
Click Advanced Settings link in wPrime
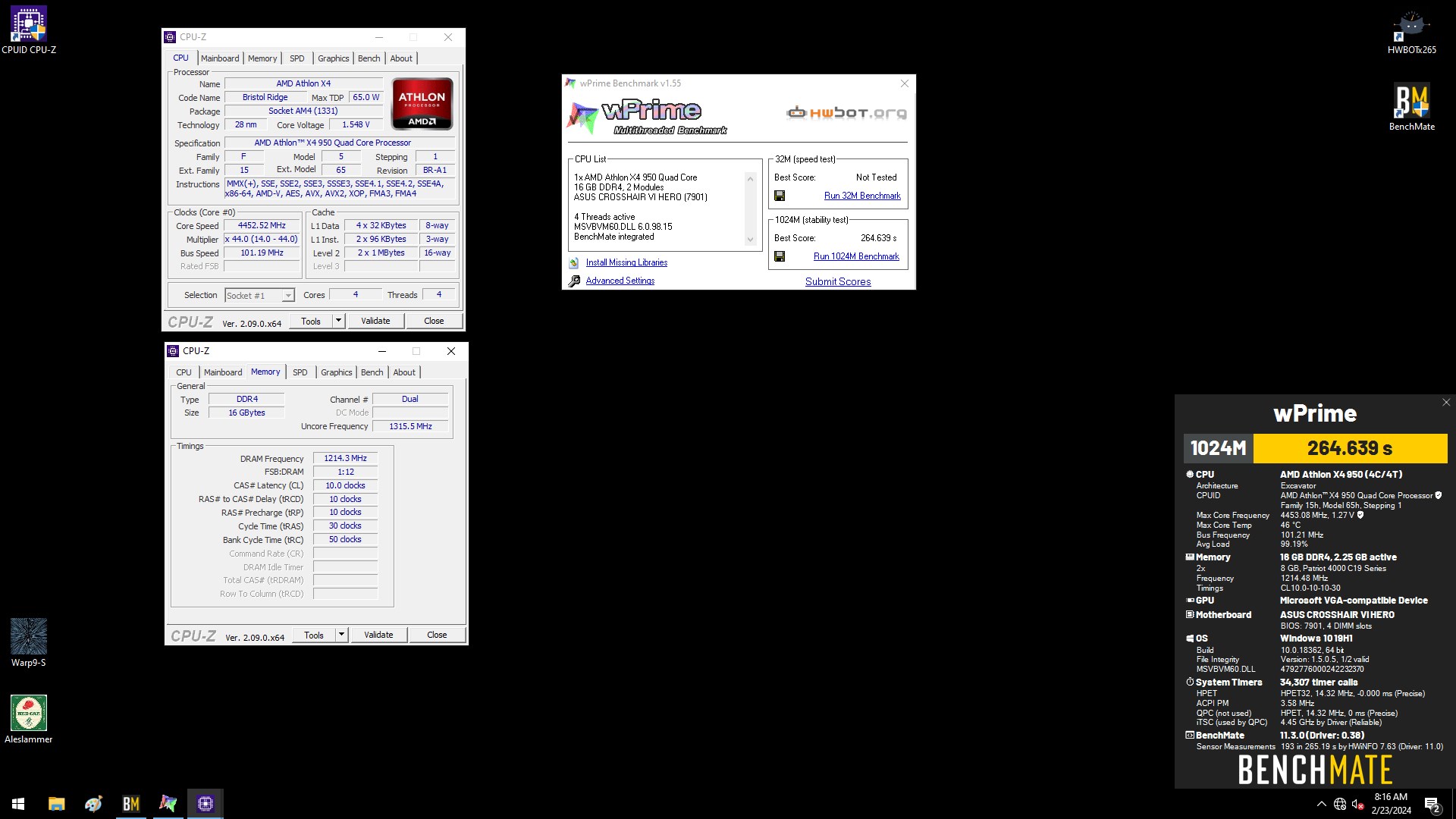[x=620, y=281]
